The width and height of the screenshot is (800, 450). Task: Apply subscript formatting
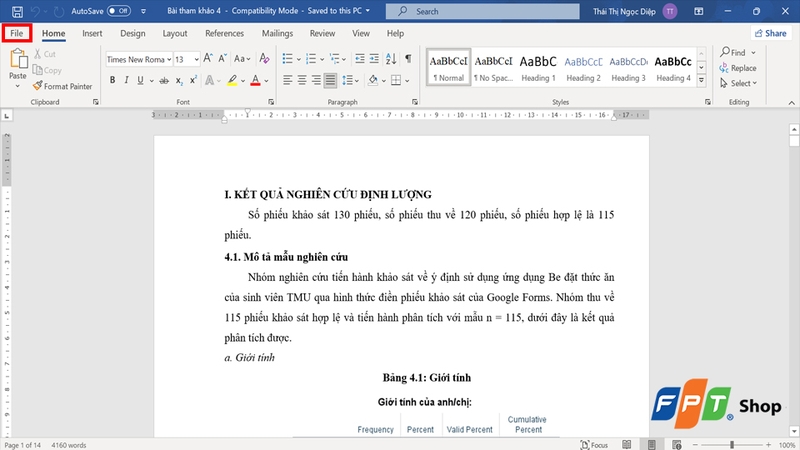click(179, 81)
